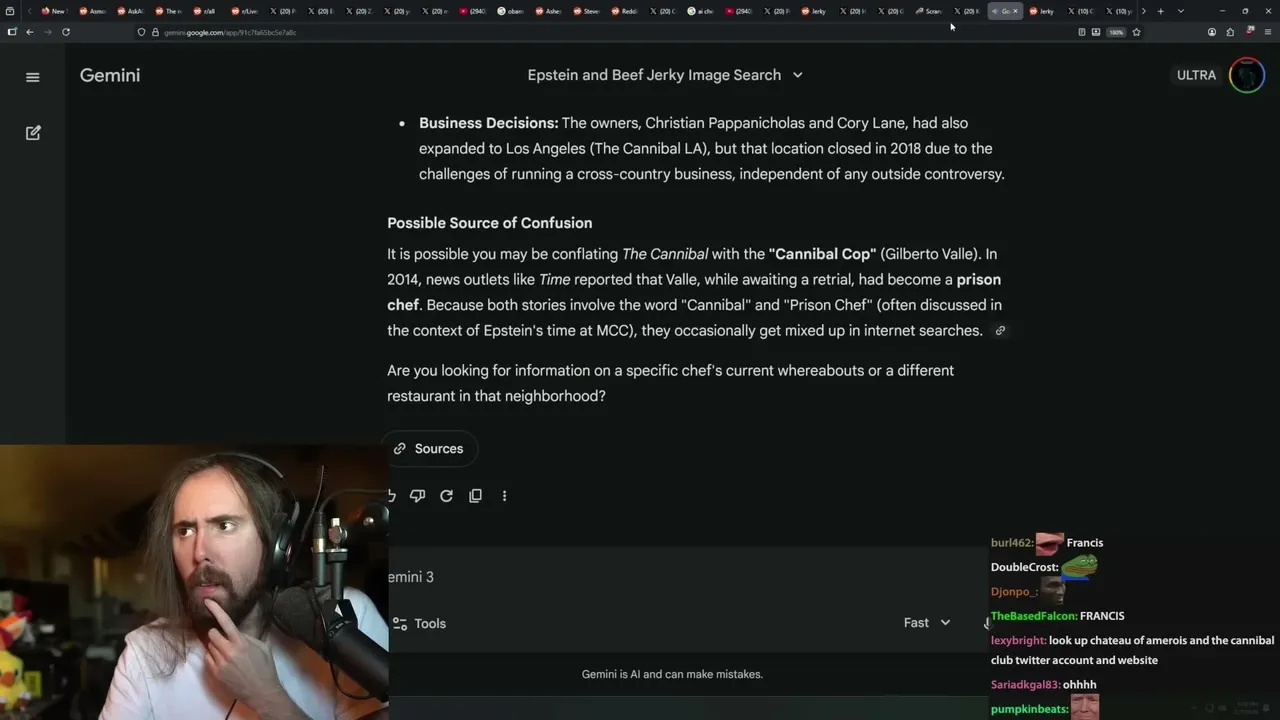Give the response a thumbs down
The width and height of the screenshot is (1280, 720).
point(418,496)
